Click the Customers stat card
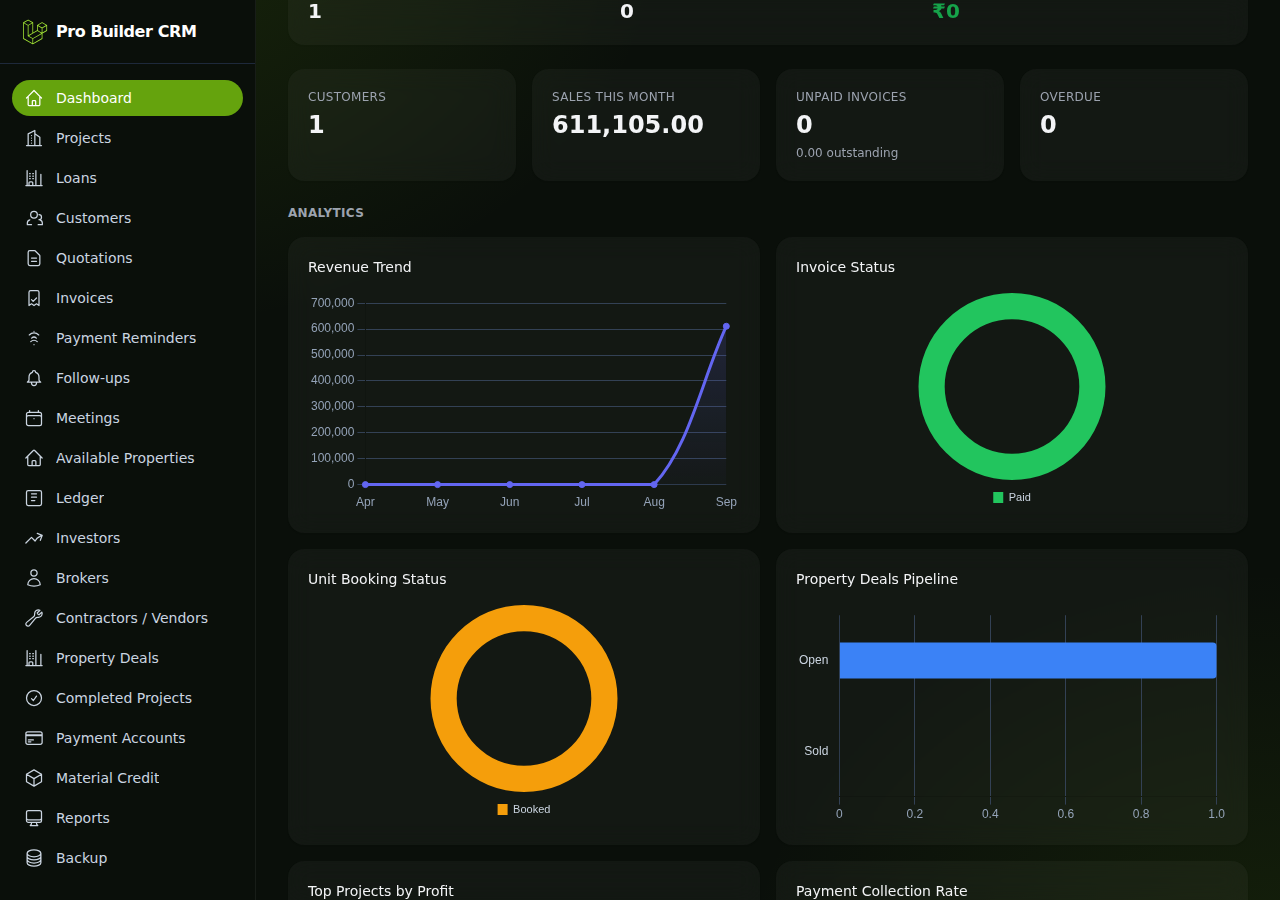1280x900 pixels. coord(402,125)
